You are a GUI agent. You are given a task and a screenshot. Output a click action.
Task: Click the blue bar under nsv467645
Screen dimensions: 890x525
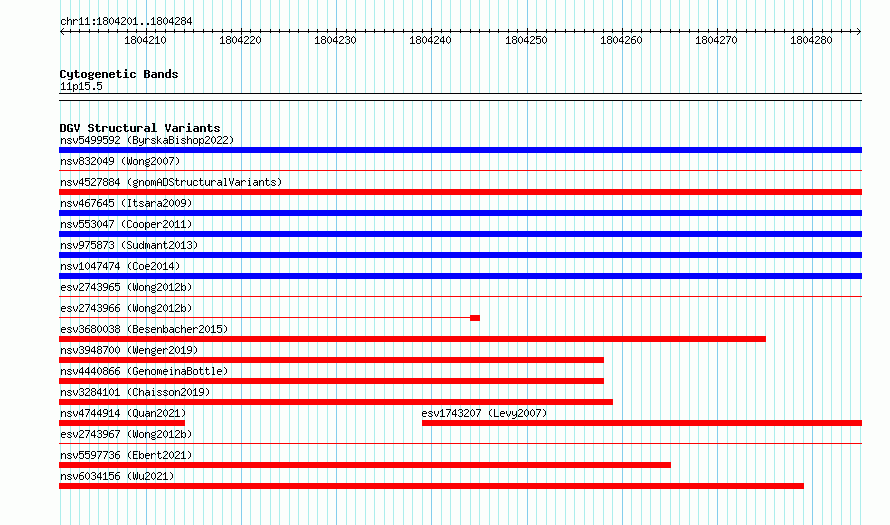460,213
